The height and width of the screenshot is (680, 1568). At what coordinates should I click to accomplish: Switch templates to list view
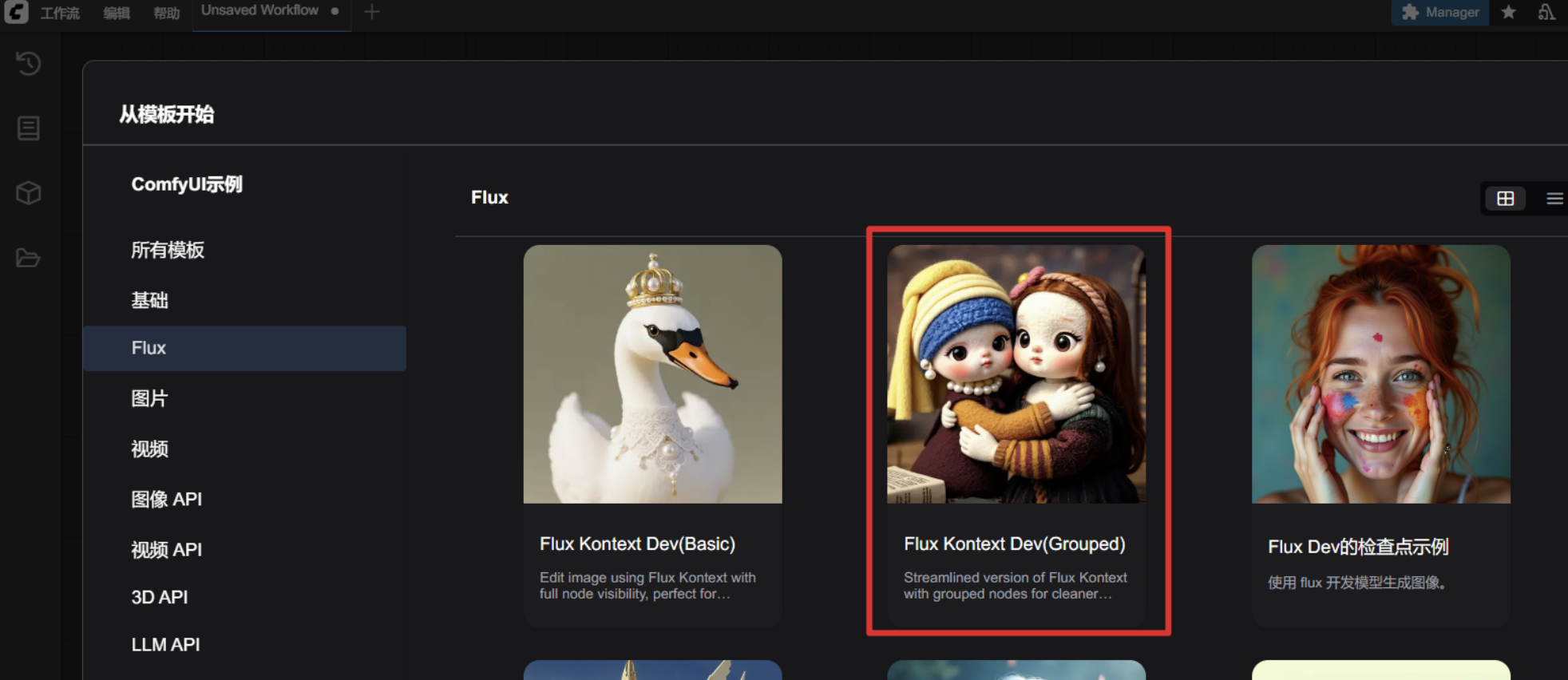(1554, 198)
